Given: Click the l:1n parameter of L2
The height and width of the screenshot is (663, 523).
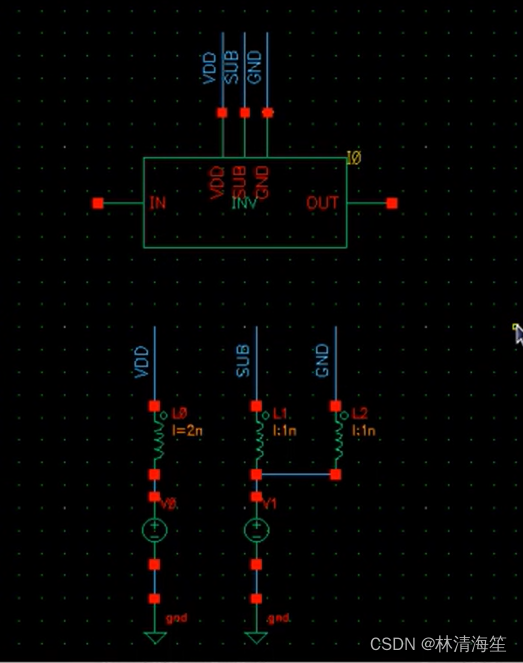Looking at the screenshot, I should (364, 430).
